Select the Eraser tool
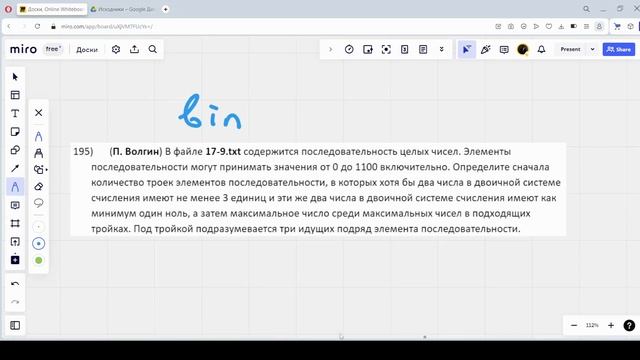The width and height of the screenshot is (640, 360). tap(39, 187)
